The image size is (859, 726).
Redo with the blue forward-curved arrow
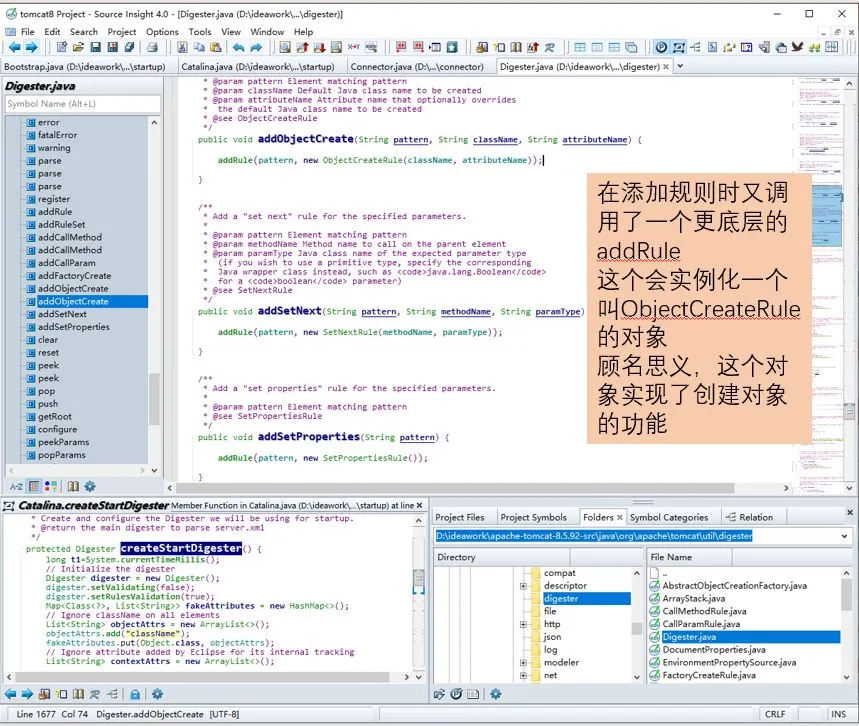[256, 48]
